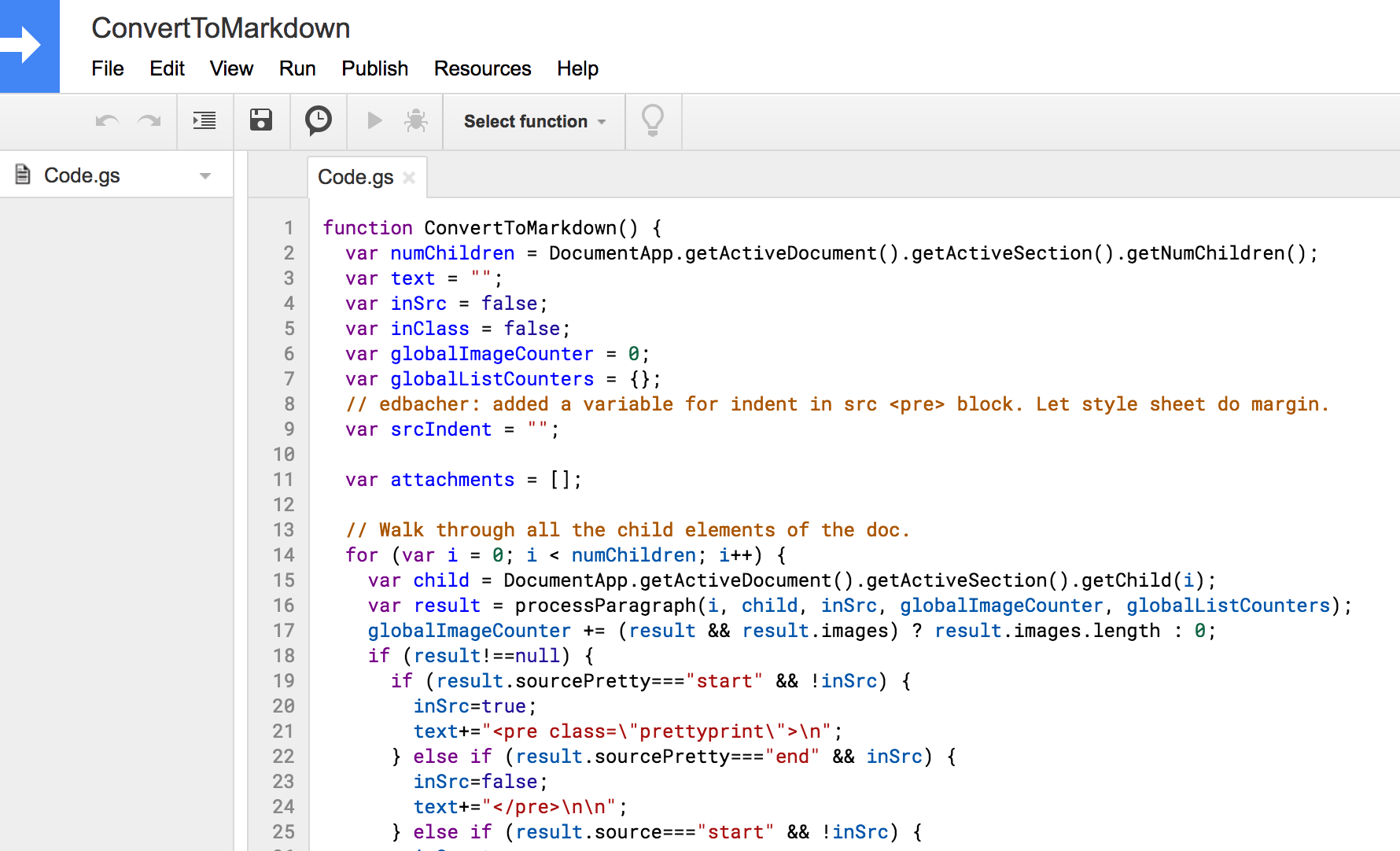Viewport: 1400px width, 851px height.
Task: Redo the last undone edit
Action: [149, 121]
